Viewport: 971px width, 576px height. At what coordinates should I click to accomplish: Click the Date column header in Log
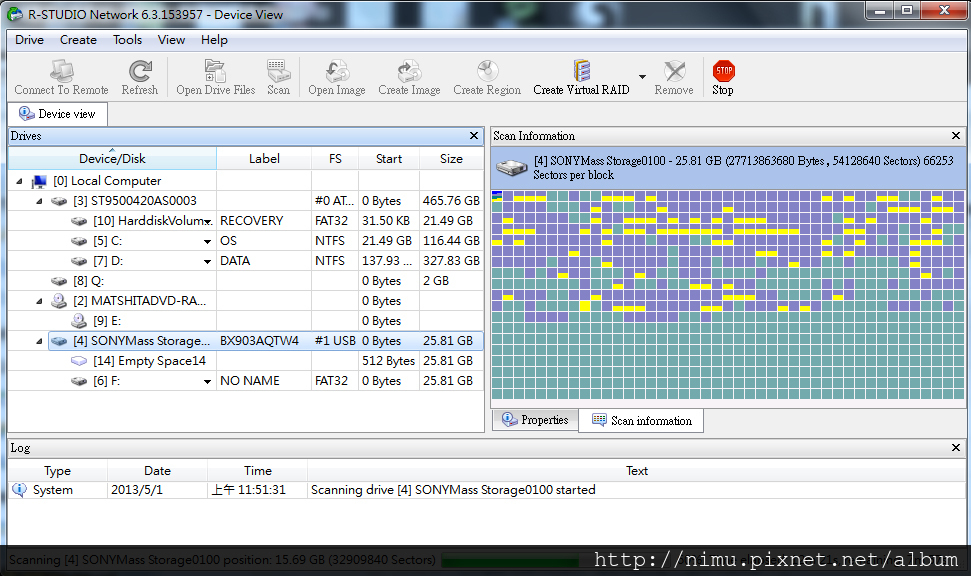click(157, 471)
